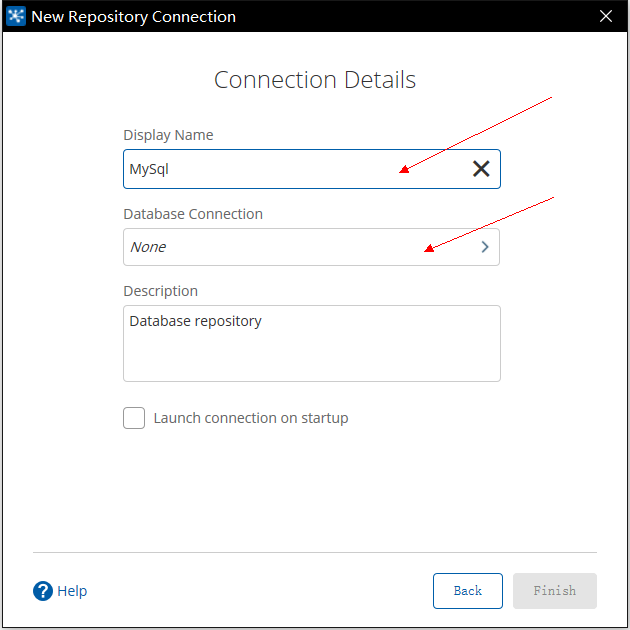Click the New Repository Connection title text
This screenshot has width=630, height=630.
click(x=133, y=17)
